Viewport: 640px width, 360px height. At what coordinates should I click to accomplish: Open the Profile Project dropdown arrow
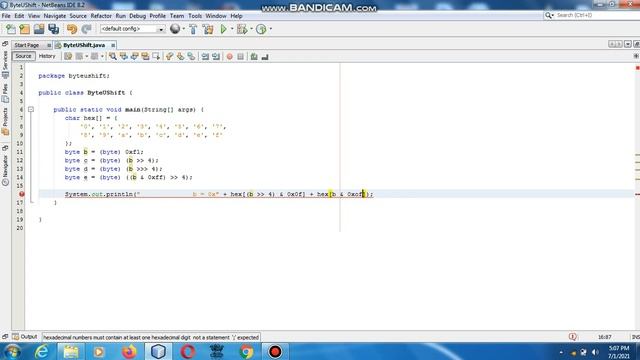(x=270, y=29)
